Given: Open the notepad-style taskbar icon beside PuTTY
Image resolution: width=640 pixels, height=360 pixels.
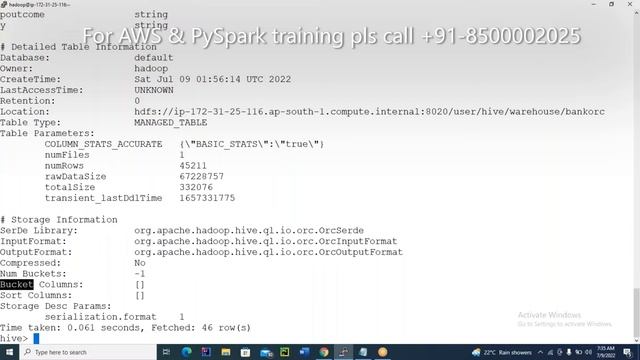Looking at the screenshot, I should (x=363, y=352).
